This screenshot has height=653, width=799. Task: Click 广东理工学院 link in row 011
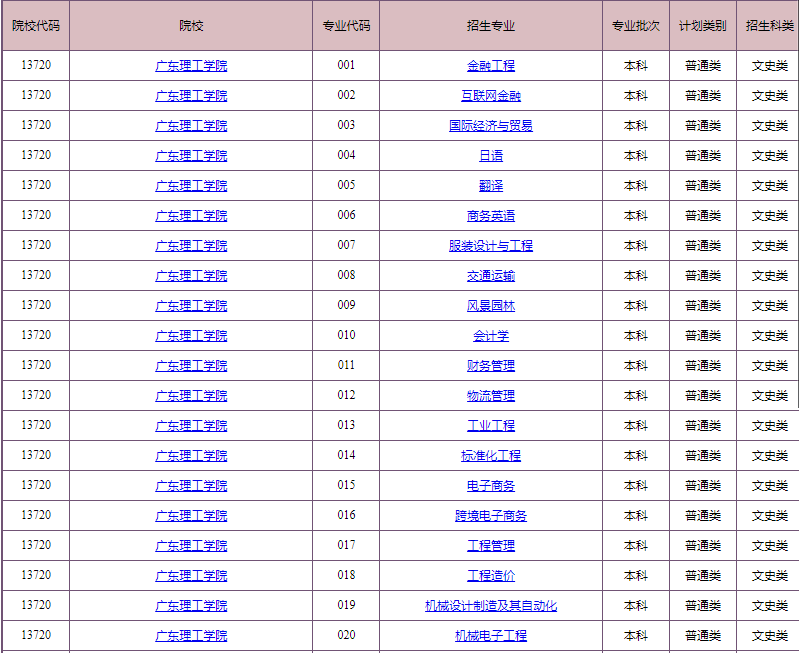191,366
